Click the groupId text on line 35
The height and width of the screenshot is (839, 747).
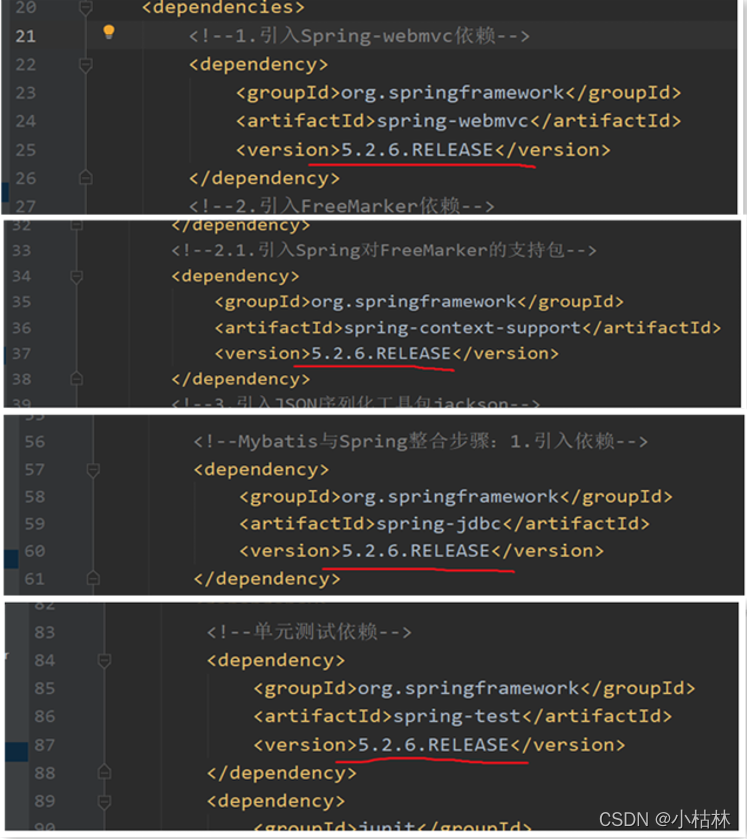[x=419, y=302]
